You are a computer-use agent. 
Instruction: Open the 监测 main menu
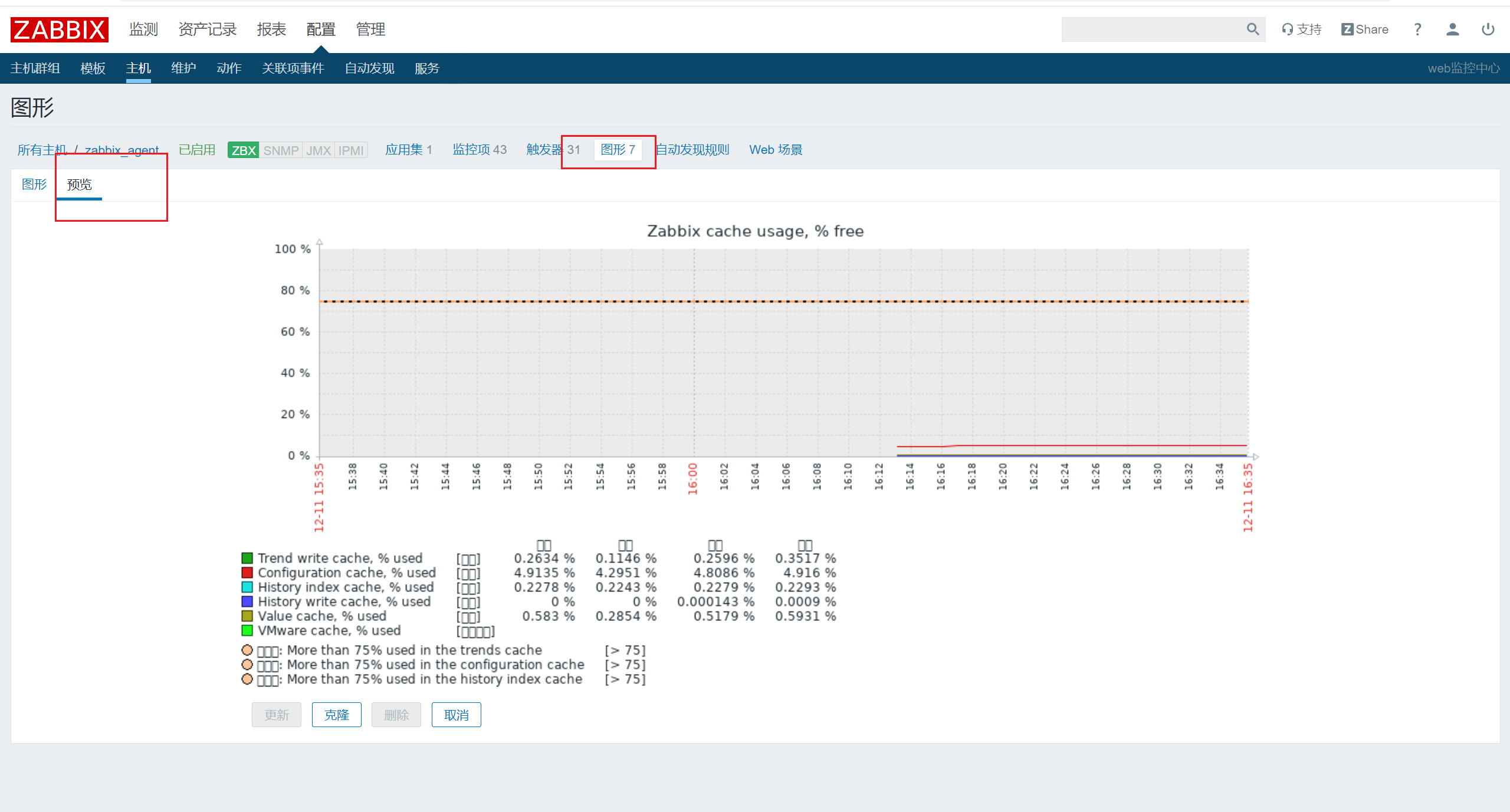click(144, 29)
